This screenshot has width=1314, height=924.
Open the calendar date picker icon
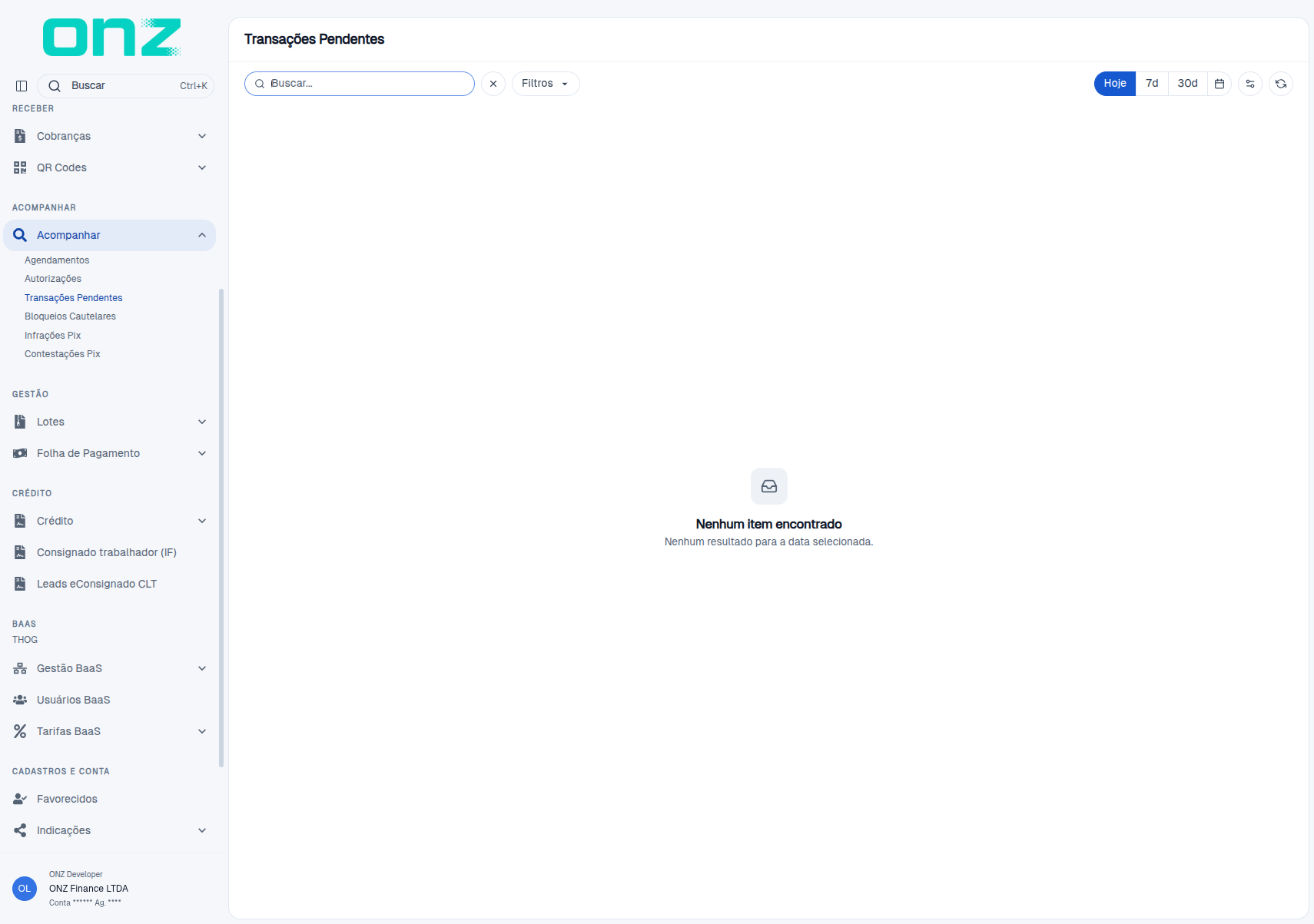tap(1219, 84)
